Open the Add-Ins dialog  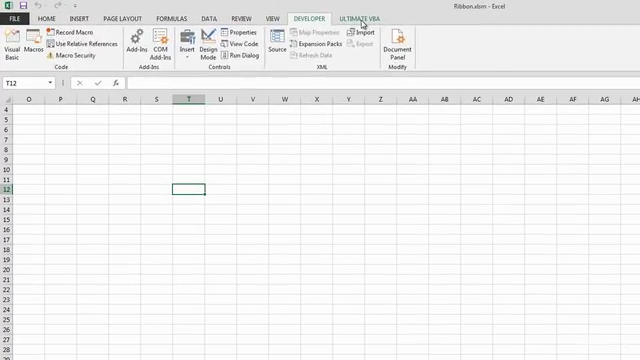pyautogui.click(x=137, y=41)
